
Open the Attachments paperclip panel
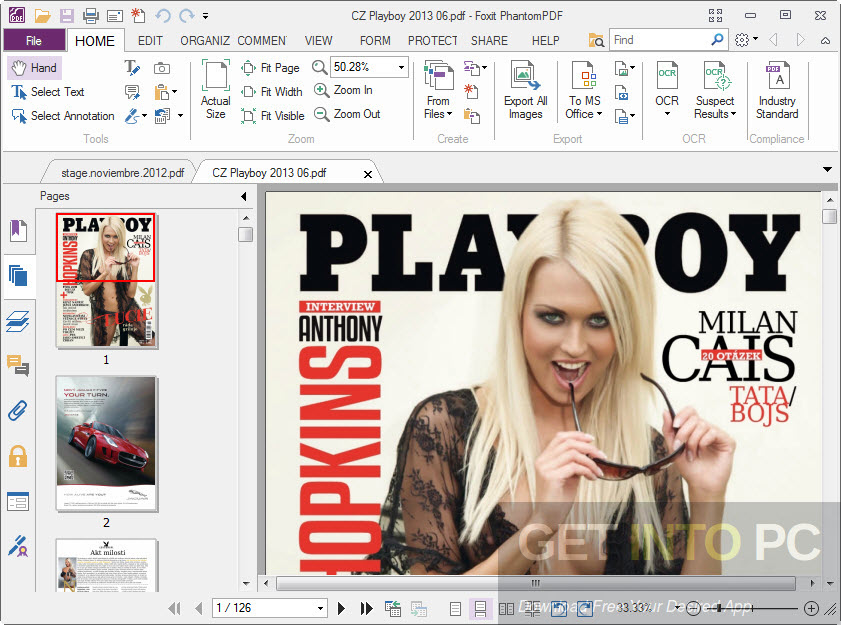coord(18,411)
